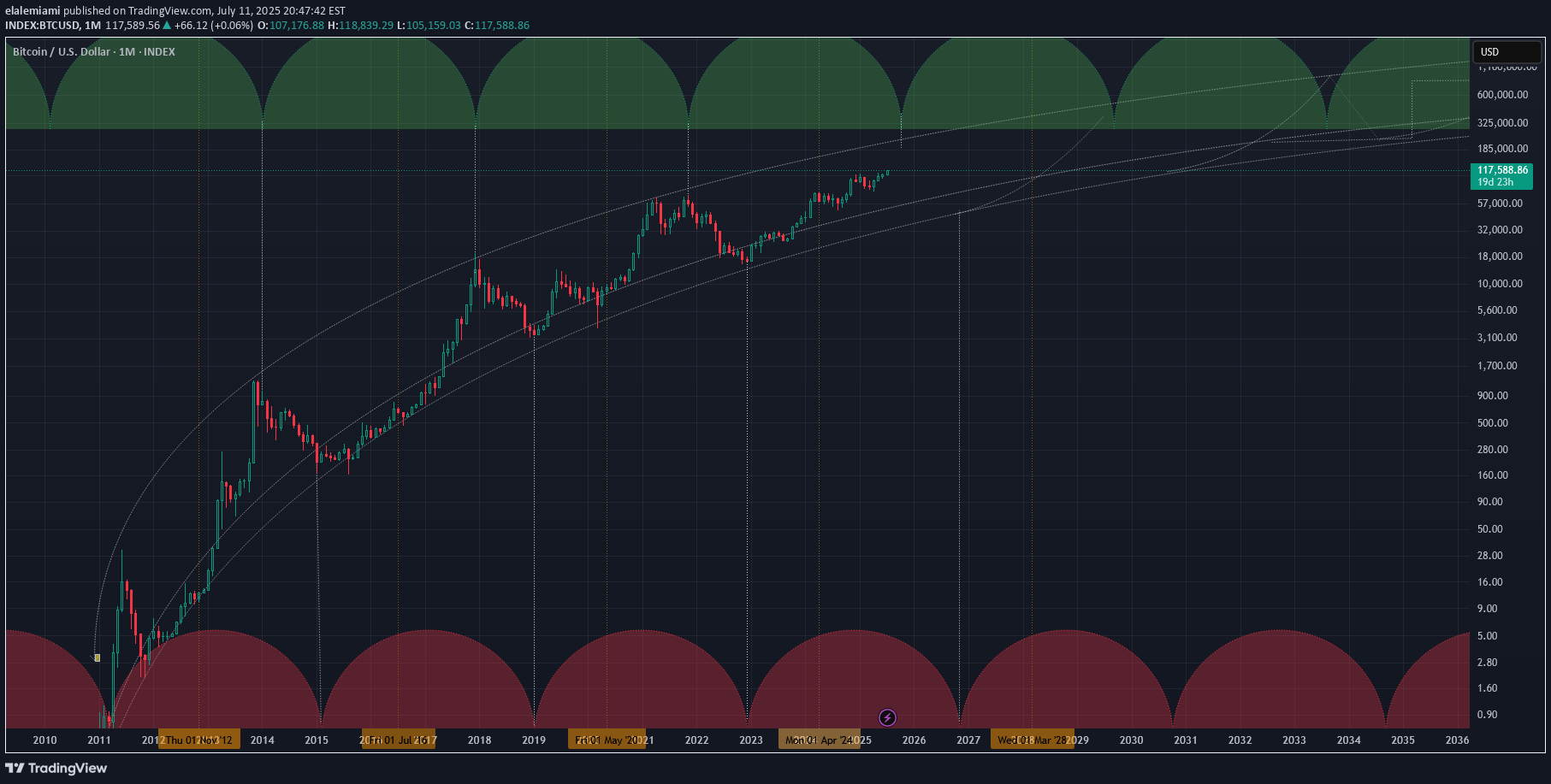1551x784 pixels.
Task: Click the 2022 year label on time axis
Action: tap(697, 740)
